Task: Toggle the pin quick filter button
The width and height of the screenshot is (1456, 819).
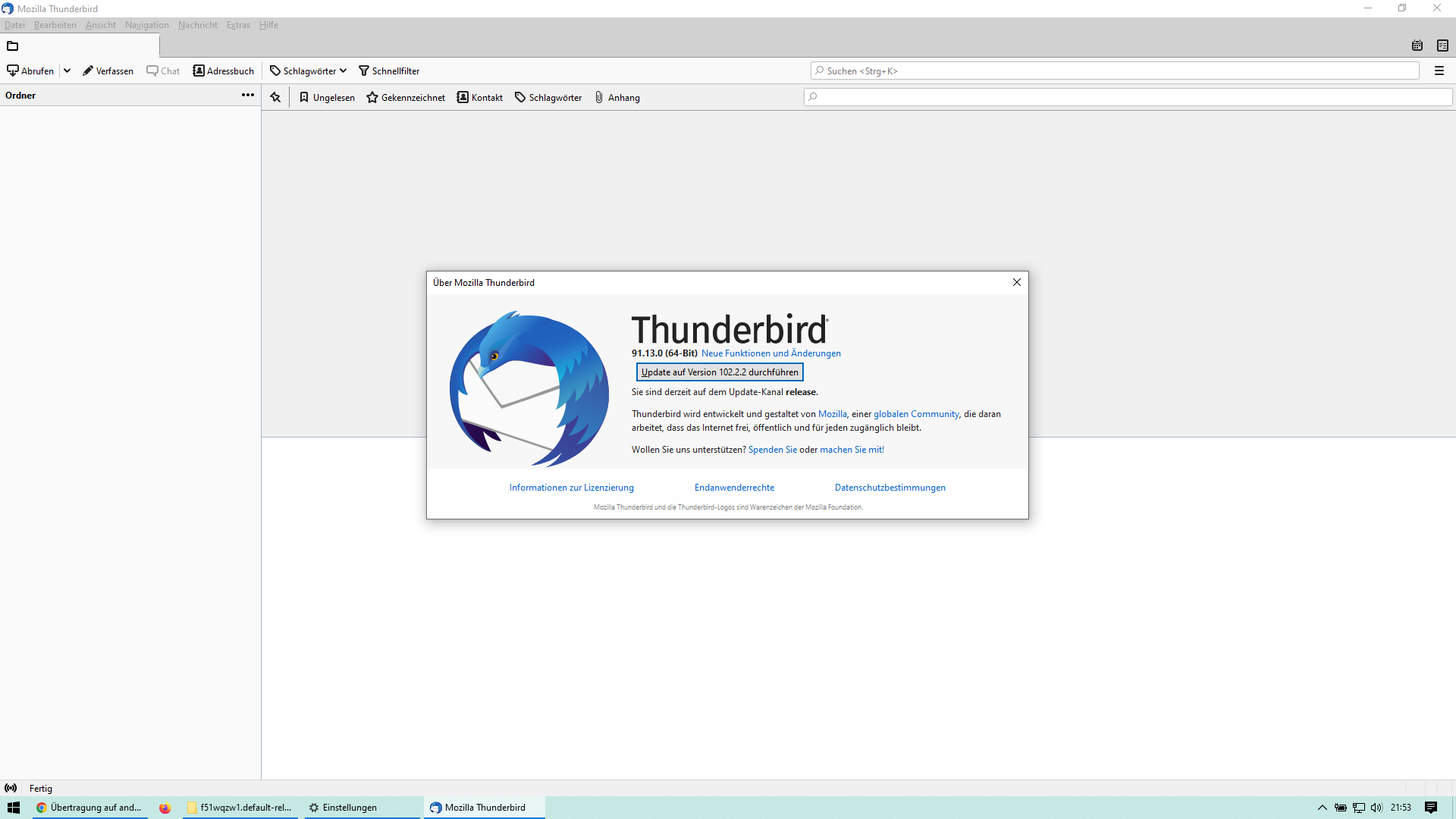Action: click(x=275, y=97)
